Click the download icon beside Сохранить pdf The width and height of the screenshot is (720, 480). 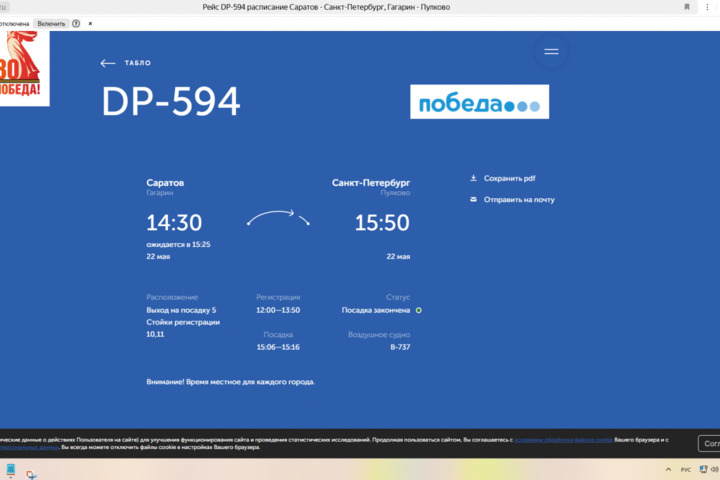(473, 178)
